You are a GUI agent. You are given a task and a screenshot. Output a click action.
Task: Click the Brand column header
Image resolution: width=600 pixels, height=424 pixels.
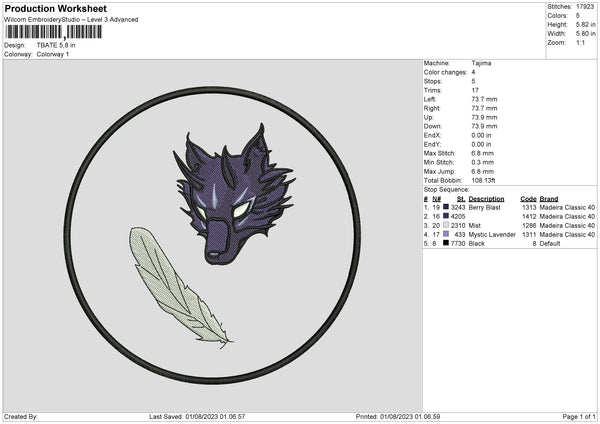pyautogui.click(x=549, y=198)
